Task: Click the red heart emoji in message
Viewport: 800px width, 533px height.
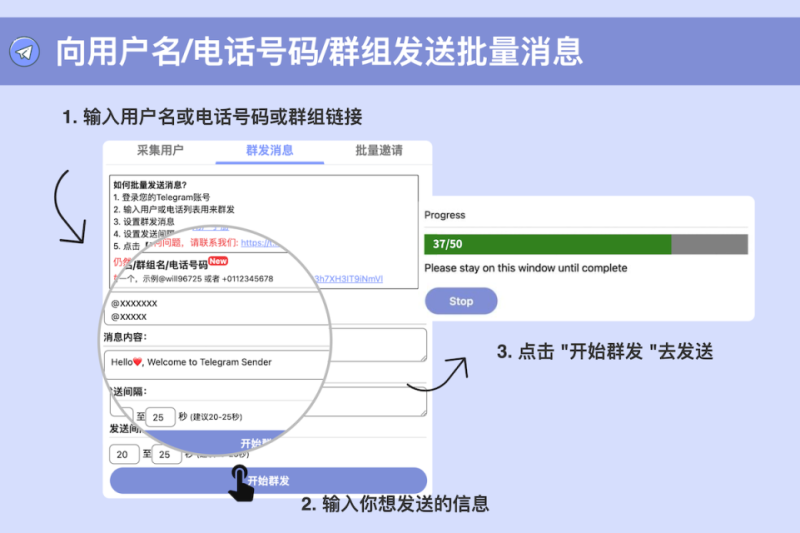Action: [137, 362]
